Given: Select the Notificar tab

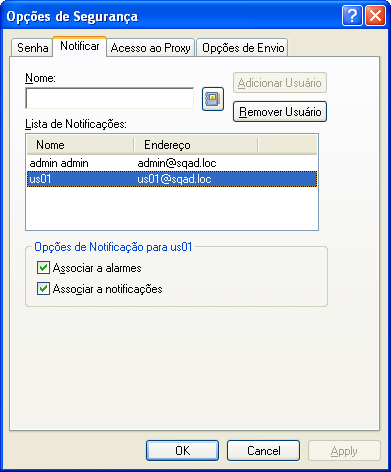Looking at the screenshot, I should [x=80, y=46].
